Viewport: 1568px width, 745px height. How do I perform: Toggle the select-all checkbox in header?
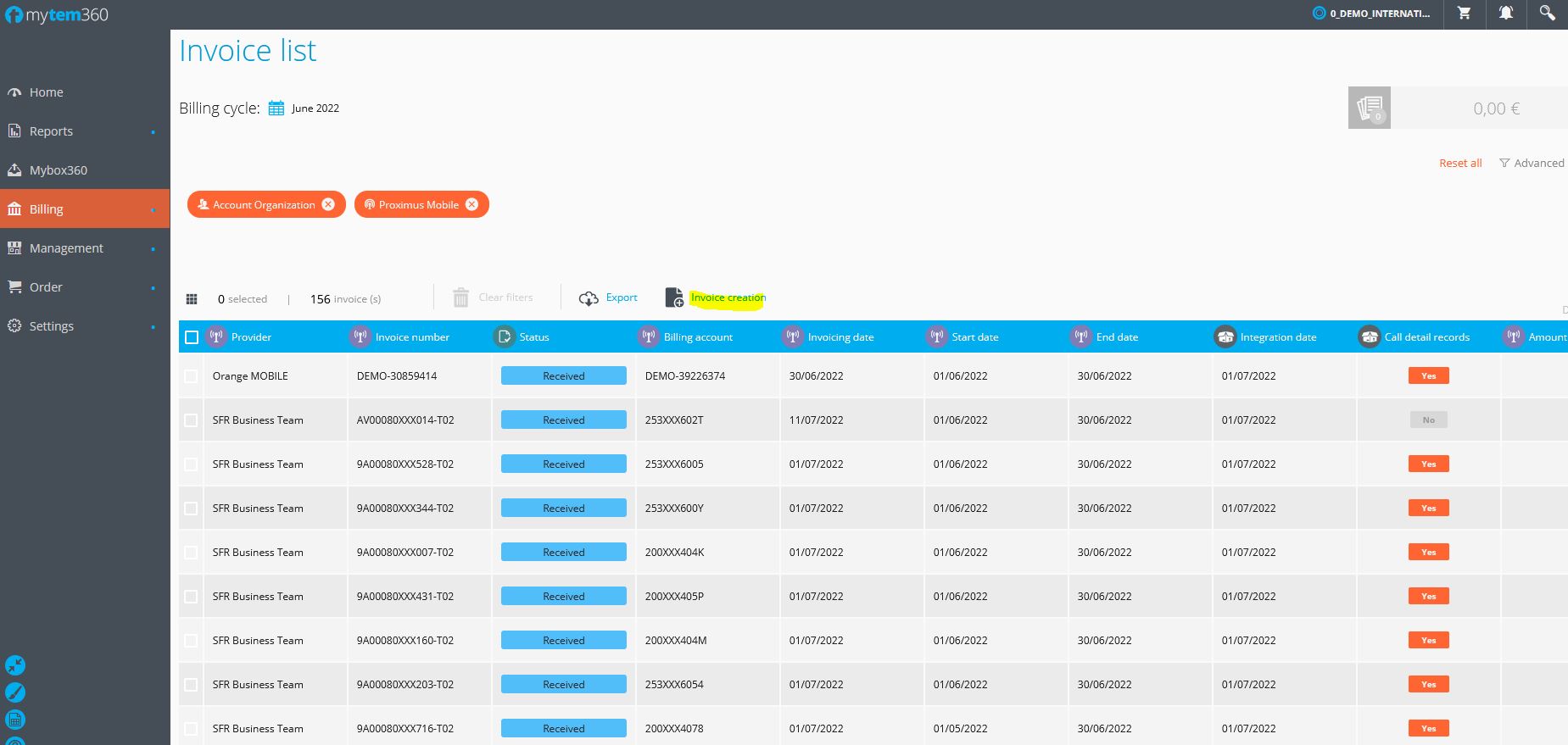pos(192,337)
